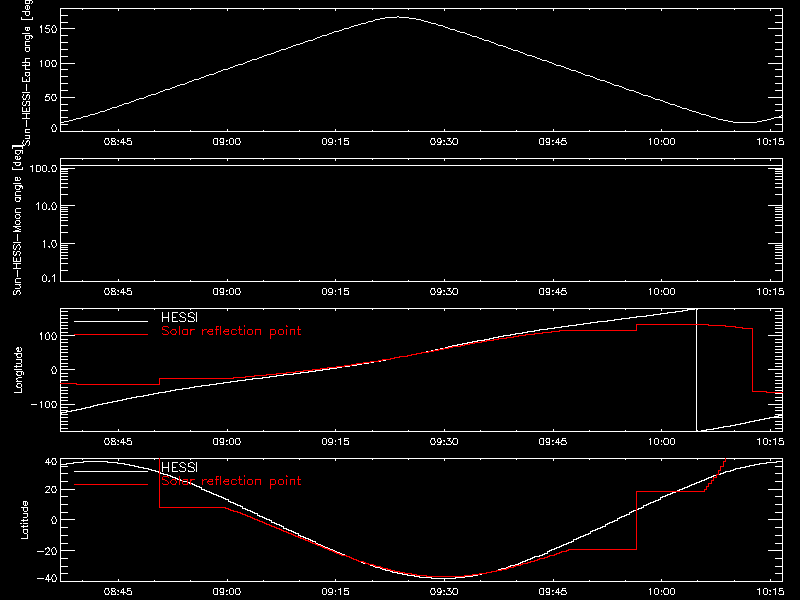This screenshot has width=800, height=600.
Task: Click the 10.0 tick on Moon angle plot
Action: [46, 206]
